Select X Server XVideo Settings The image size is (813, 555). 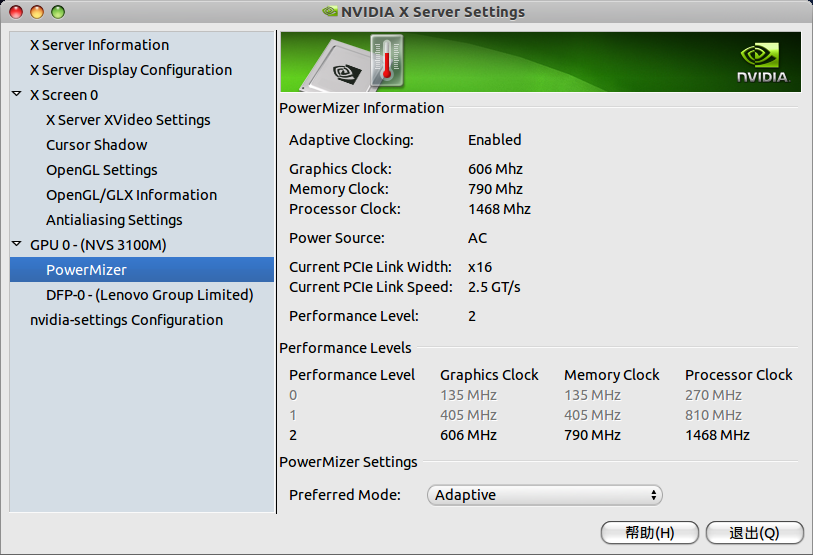(128, 120)
